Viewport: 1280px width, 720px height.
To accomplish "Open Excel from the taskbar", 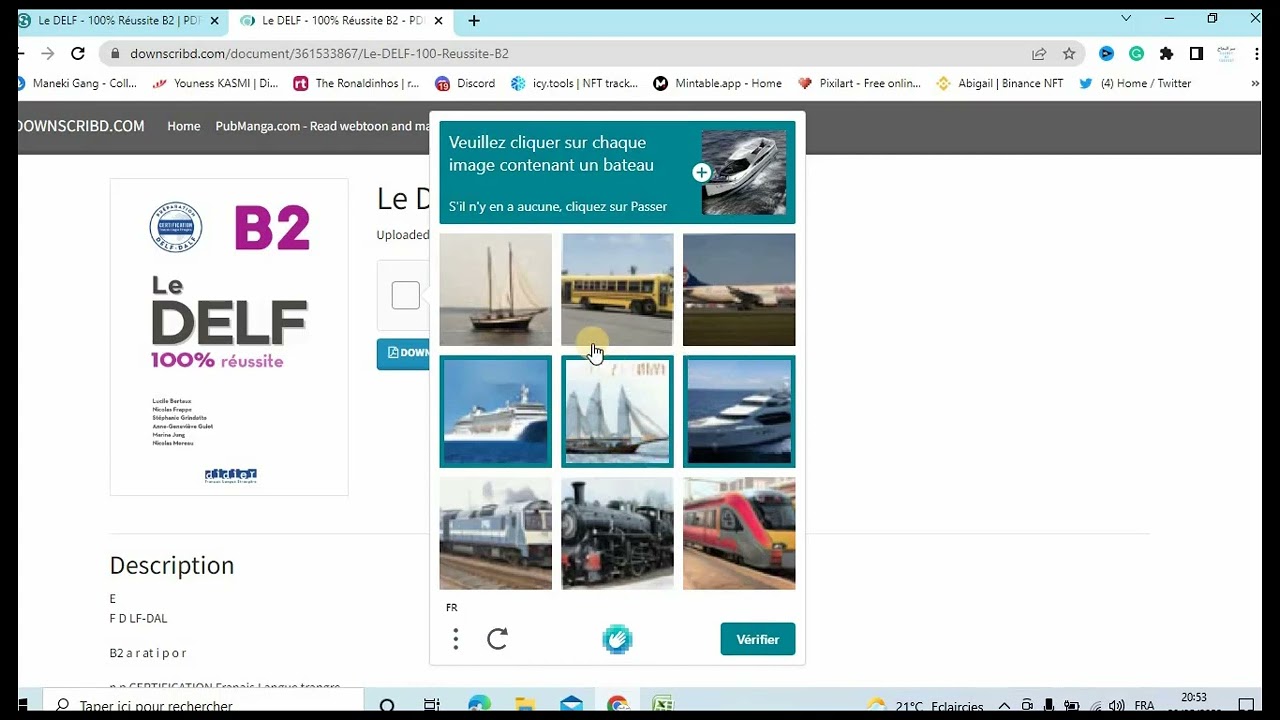I will point(662,706).
